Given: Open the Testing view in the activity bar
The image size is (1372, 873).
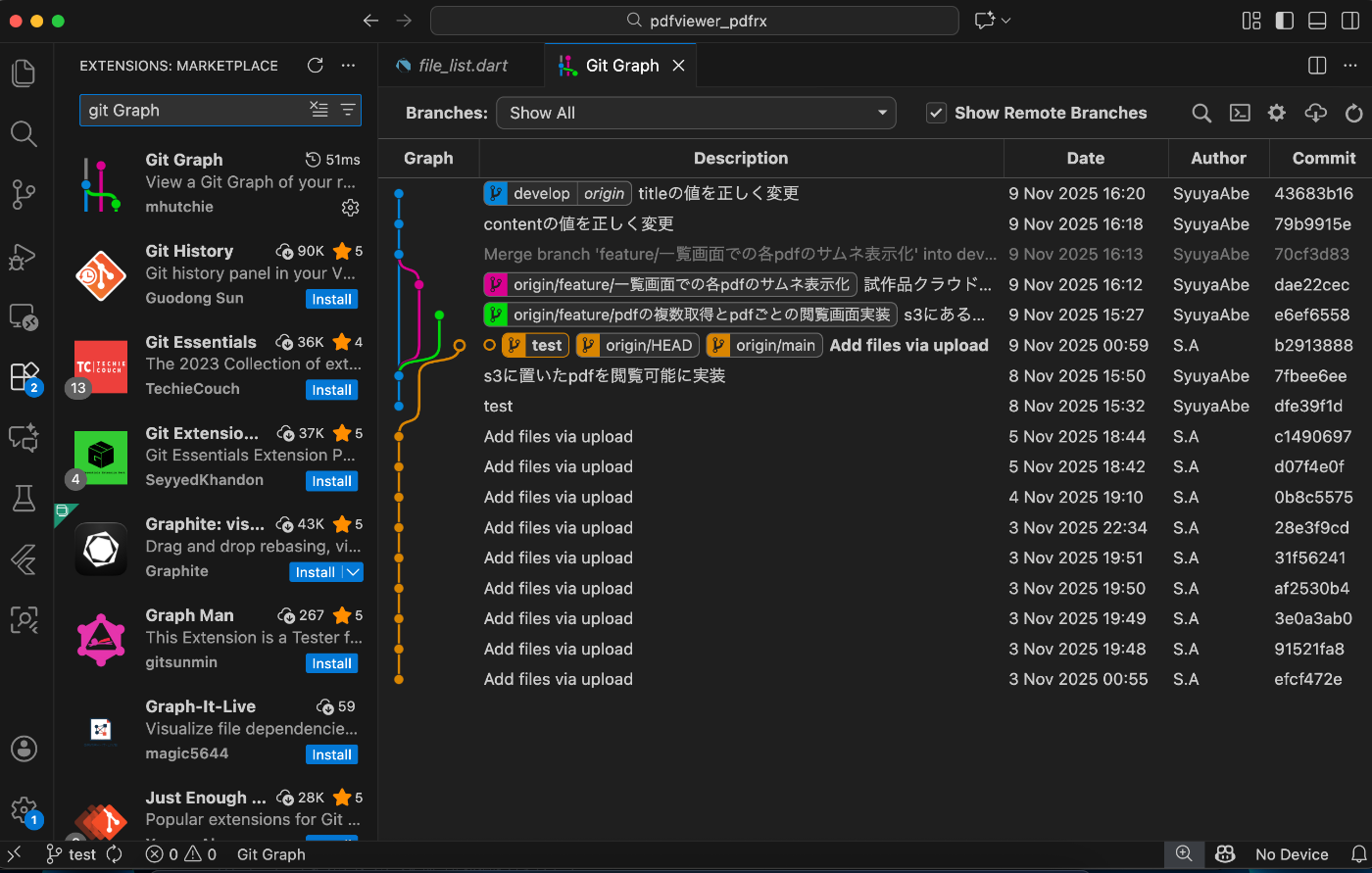Looking at the screenshot, I should [24, 498].
